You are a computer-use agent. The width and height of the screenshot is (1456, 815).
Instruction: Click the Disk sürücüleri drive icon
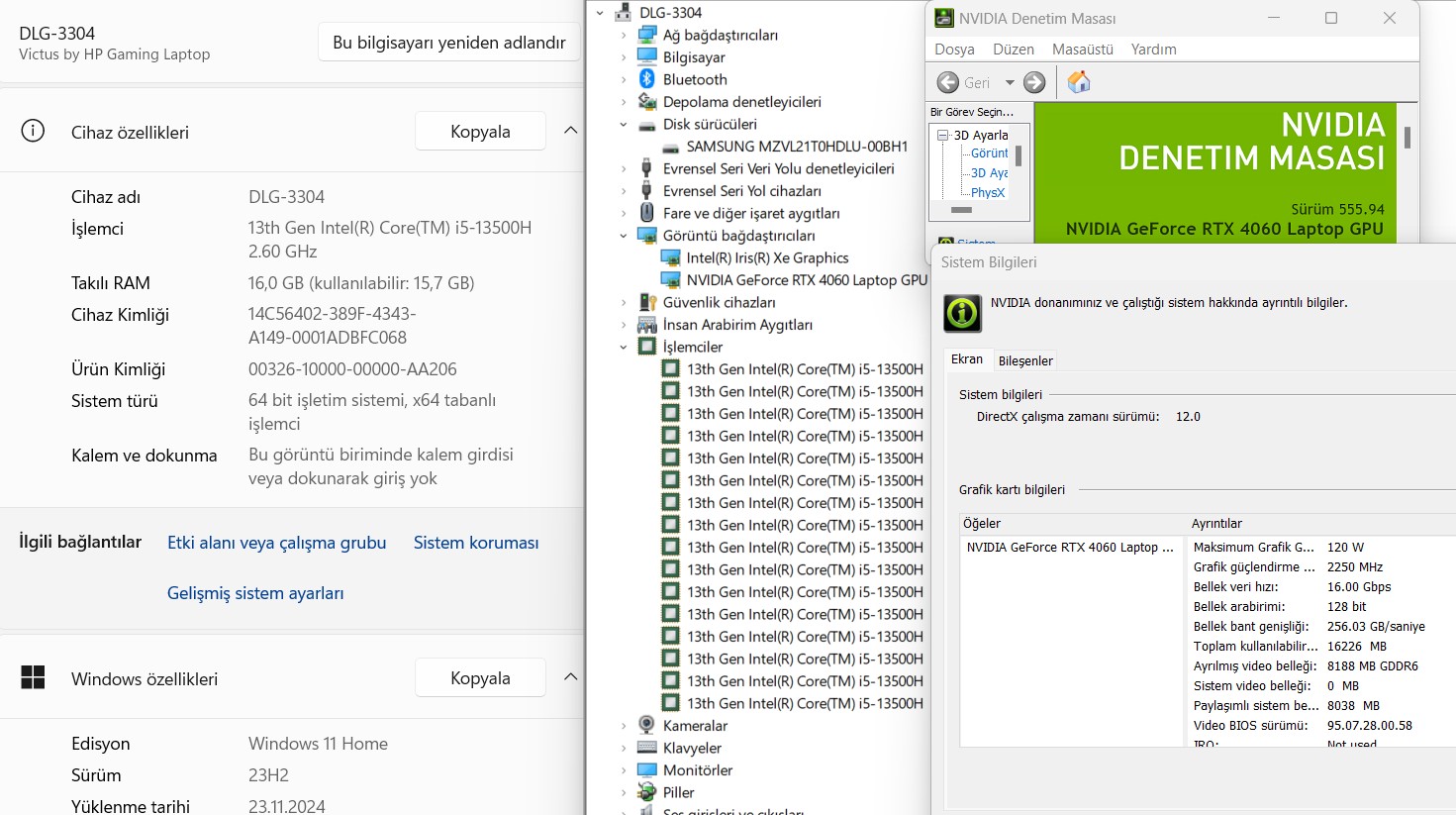pos(647,125)
